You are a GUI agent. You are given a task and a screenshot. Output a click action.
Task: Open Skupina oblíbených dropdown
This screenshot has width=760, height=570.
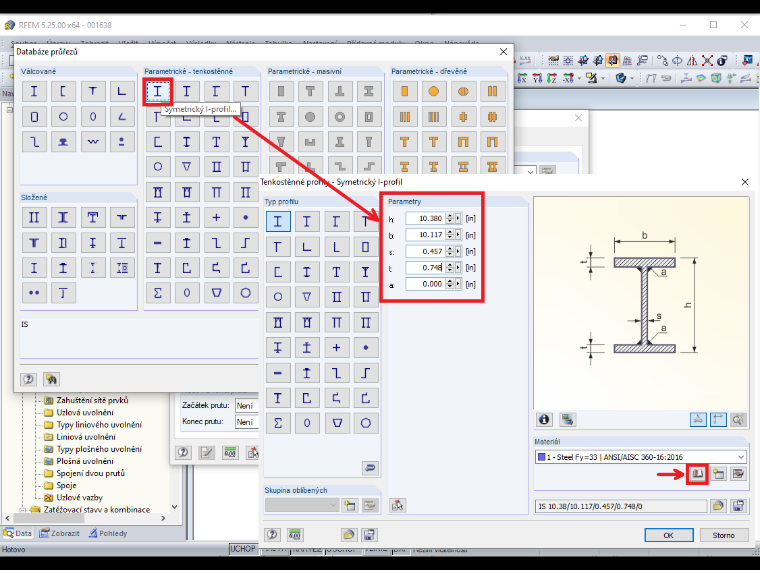tap(333, 506)
